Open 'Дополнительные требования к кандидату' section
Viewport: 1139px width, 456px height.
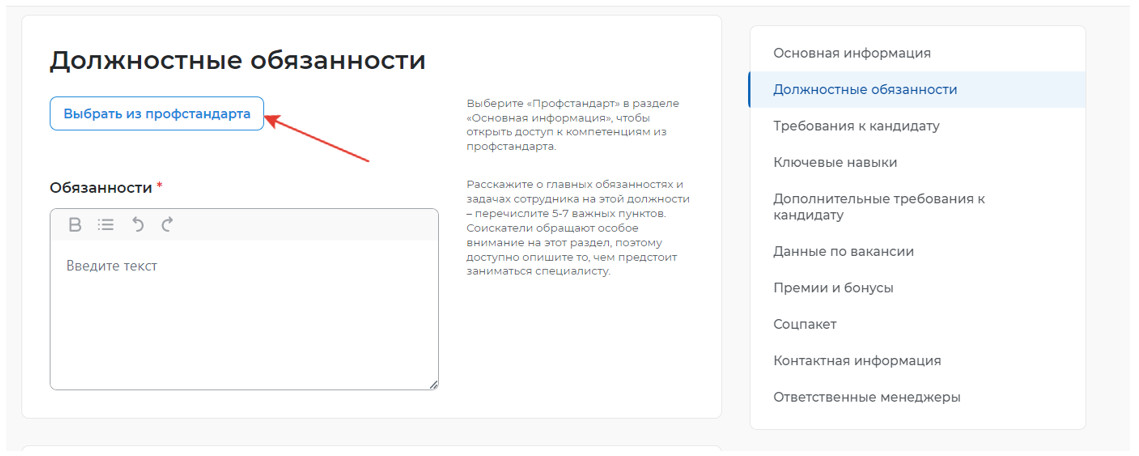click(878, 207)
